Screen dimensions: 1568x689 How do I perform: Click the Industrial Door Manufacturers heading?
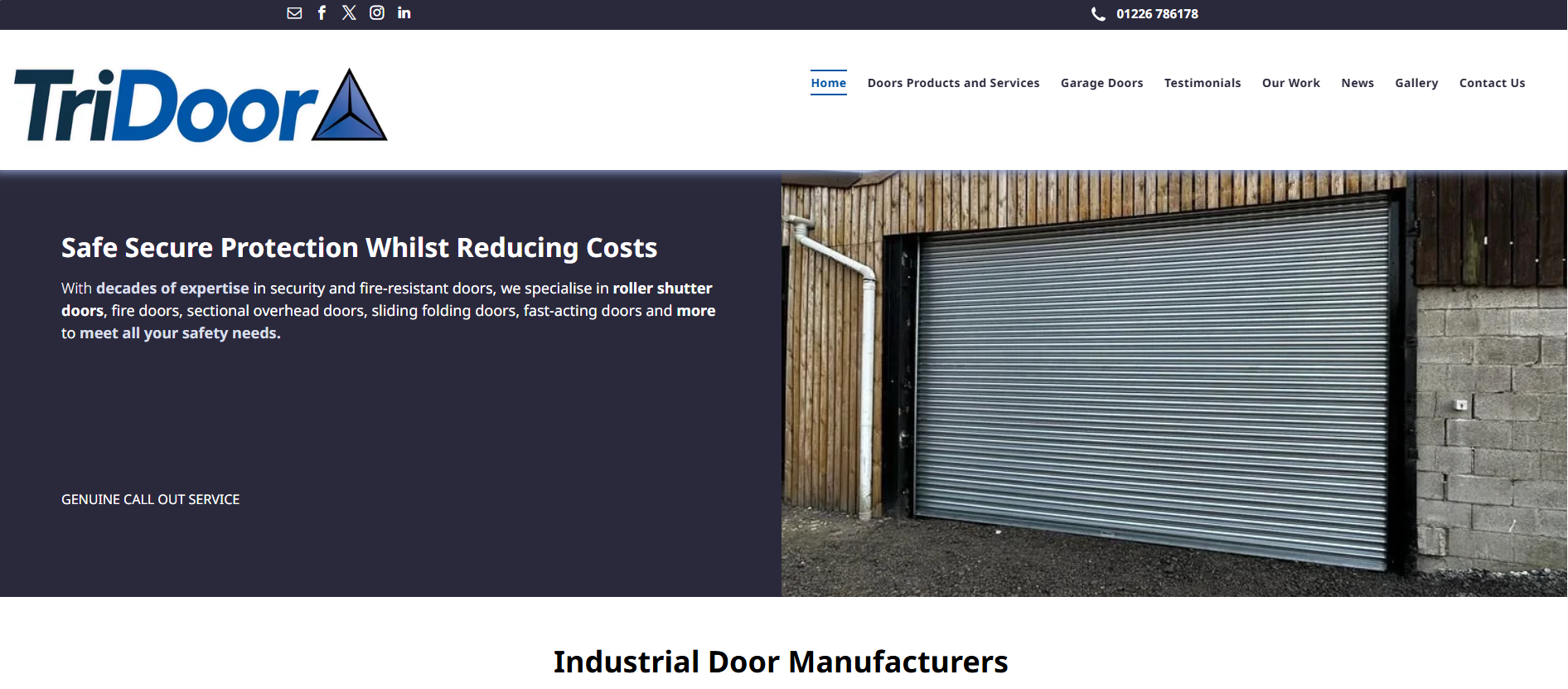point(780,662)
